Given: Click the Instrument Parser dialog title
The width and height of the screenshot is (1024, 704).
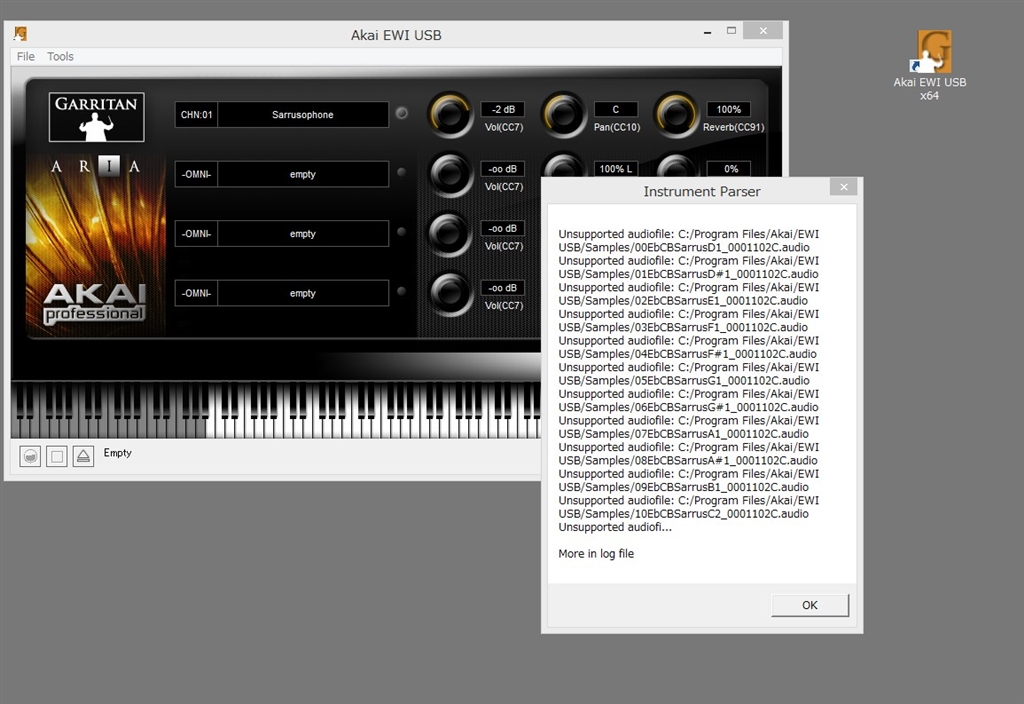Looking at the screenshot, I should tap(702, 191).
